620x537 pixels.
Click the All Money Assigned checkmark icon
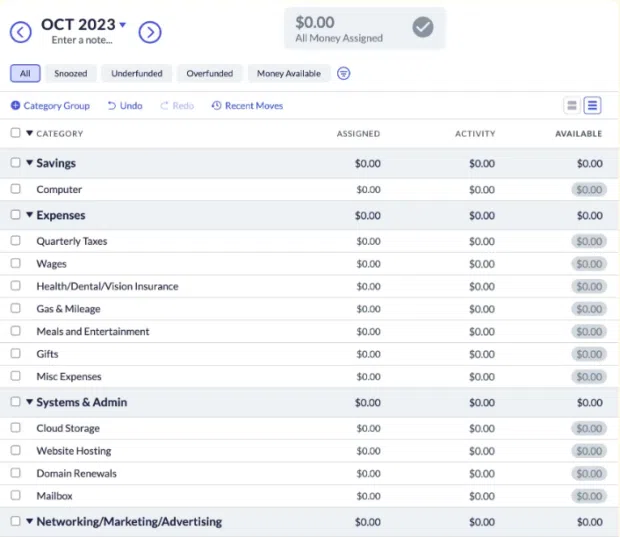[423, 28]
